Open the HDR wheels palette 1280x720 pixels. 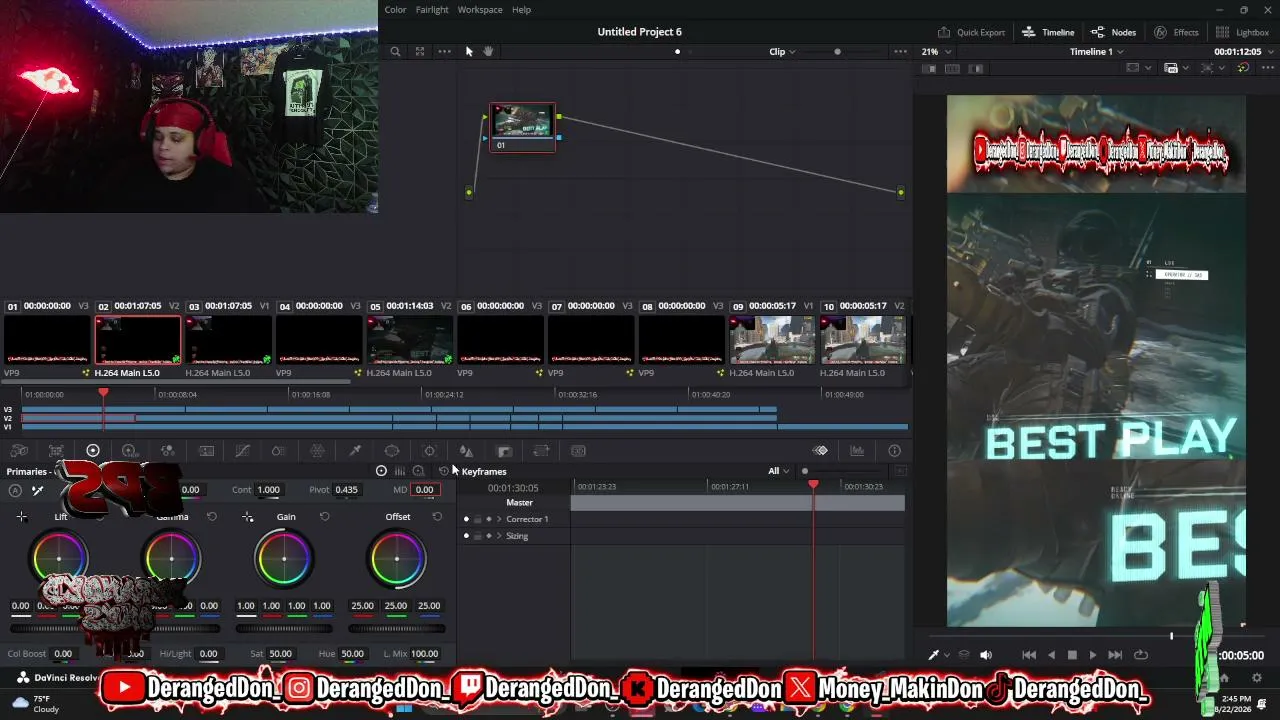tap(130, 451)
